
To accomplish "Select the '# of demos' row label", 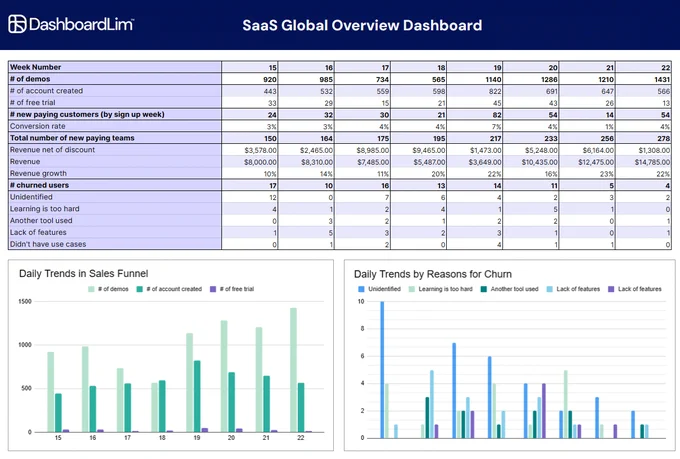I will [30, 79].
